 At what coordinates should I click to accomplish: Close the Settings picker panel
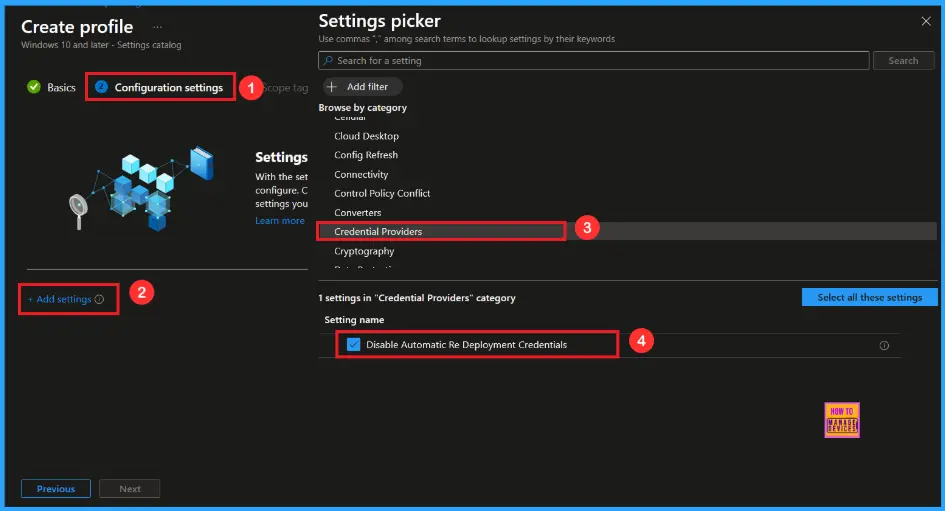click(x=925, y=20)
